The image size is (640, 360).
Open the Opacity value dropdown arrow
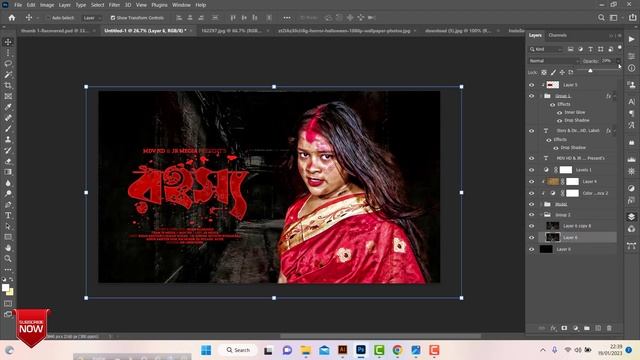coord(618,61)
